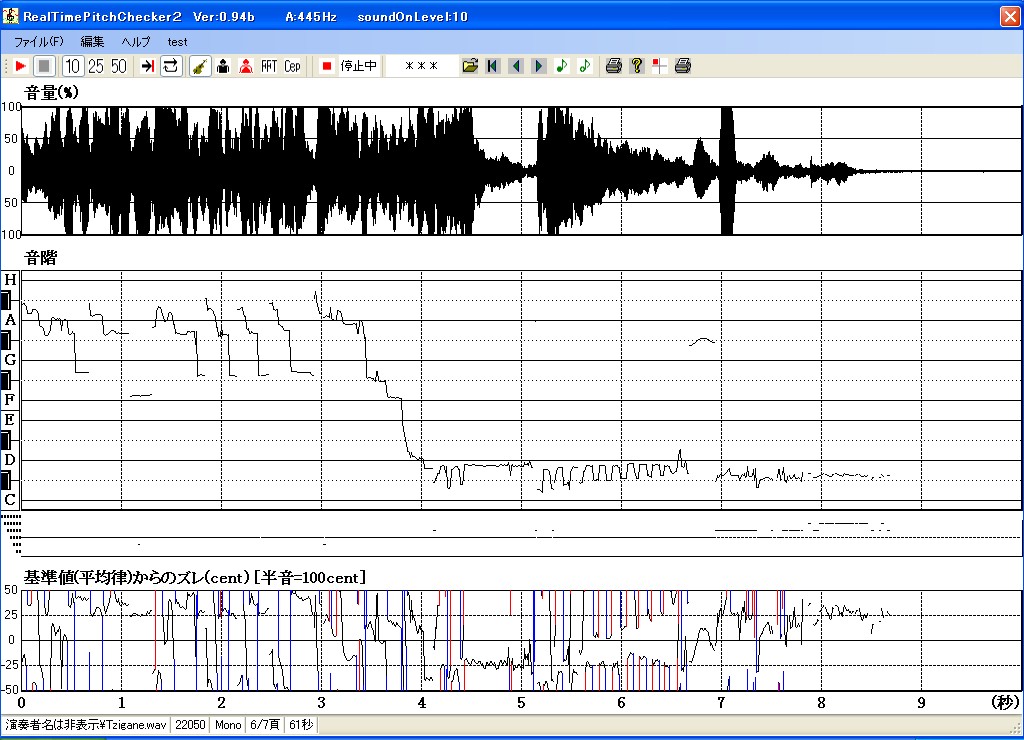Click the 音量(%) volume graph heading
This screenshot has height=740, width=1024.
click(x=51, y=92)
